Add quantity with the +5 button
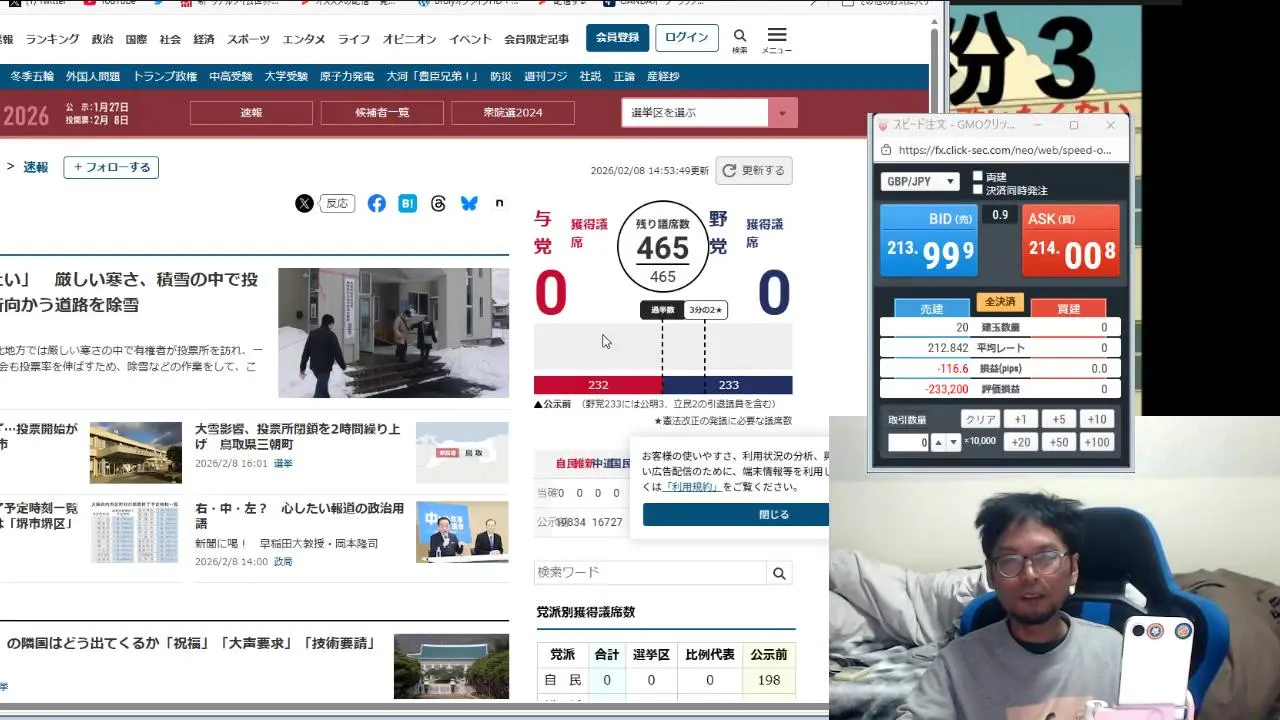 [1058, 420]
